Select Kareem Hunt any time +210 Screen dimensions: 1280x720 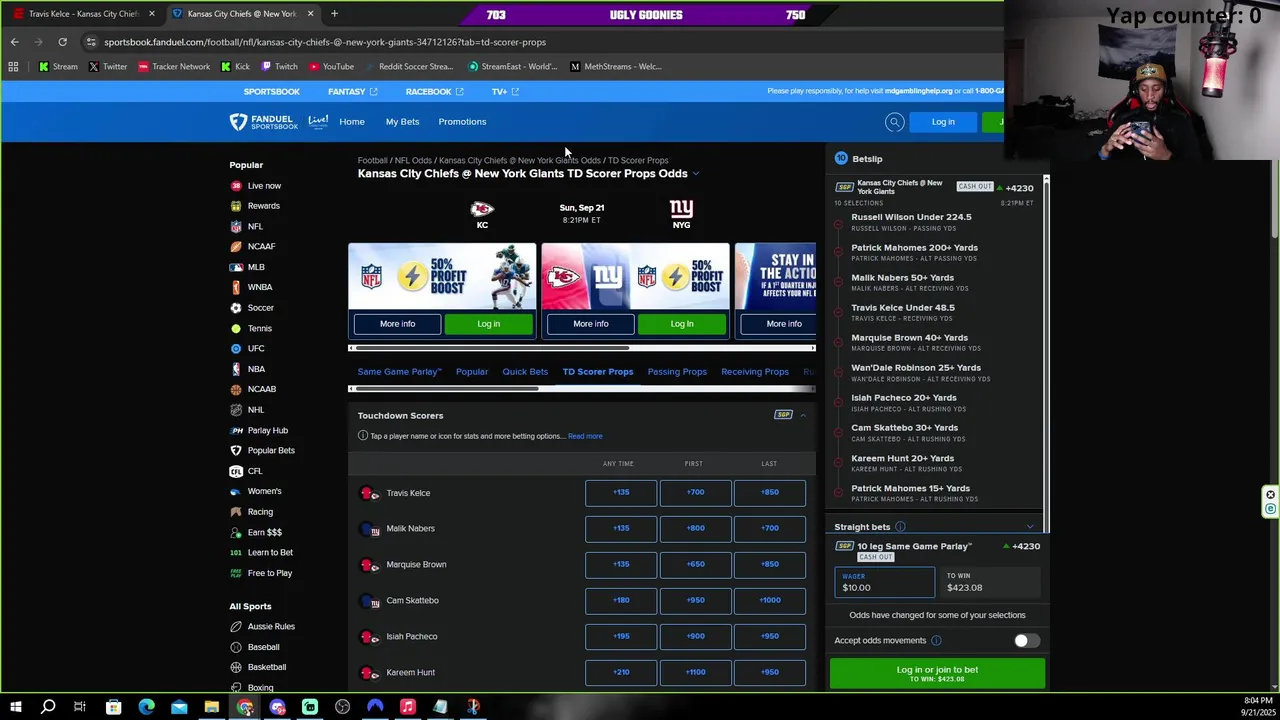tap(621, 673)
